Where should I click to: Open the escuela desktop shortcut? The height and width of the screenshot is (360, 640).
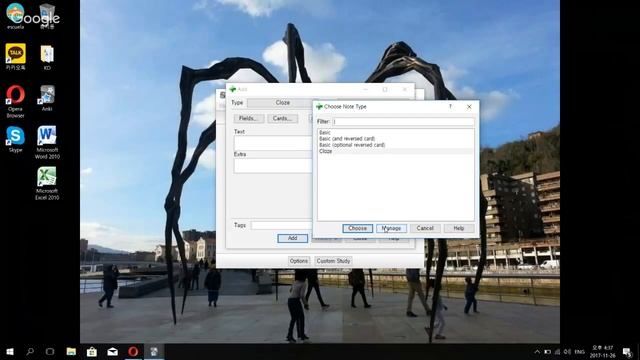point(16,16)
